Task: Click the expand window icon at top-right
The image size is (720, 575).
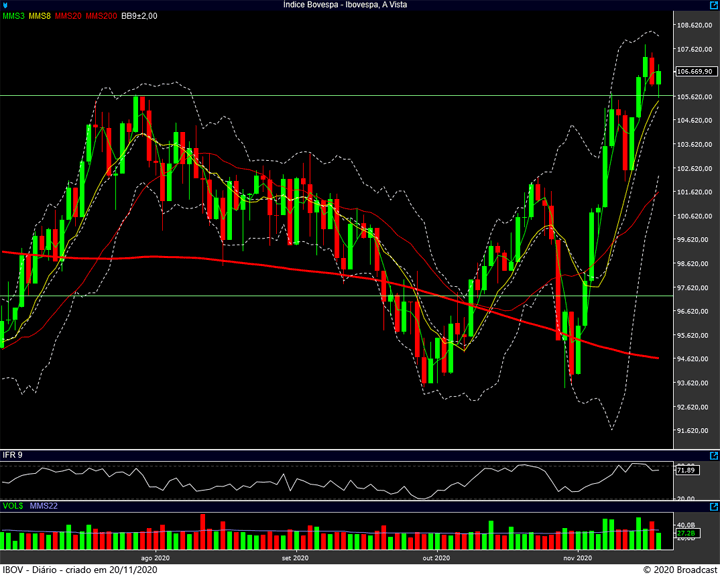Action: coord(713,5)
